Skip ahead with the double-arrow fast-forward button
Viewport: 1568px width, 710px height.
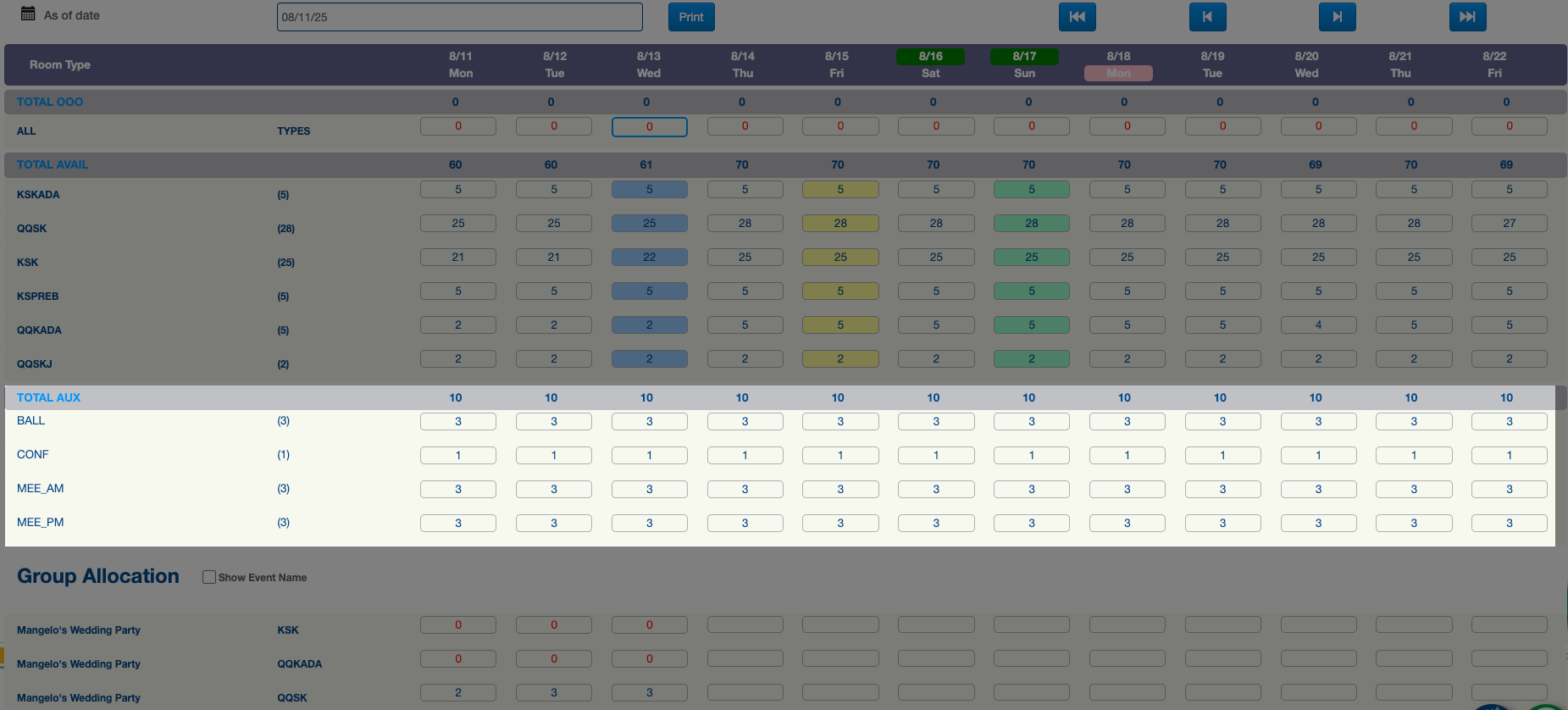pyautogui.click(x=1467, y=17)
